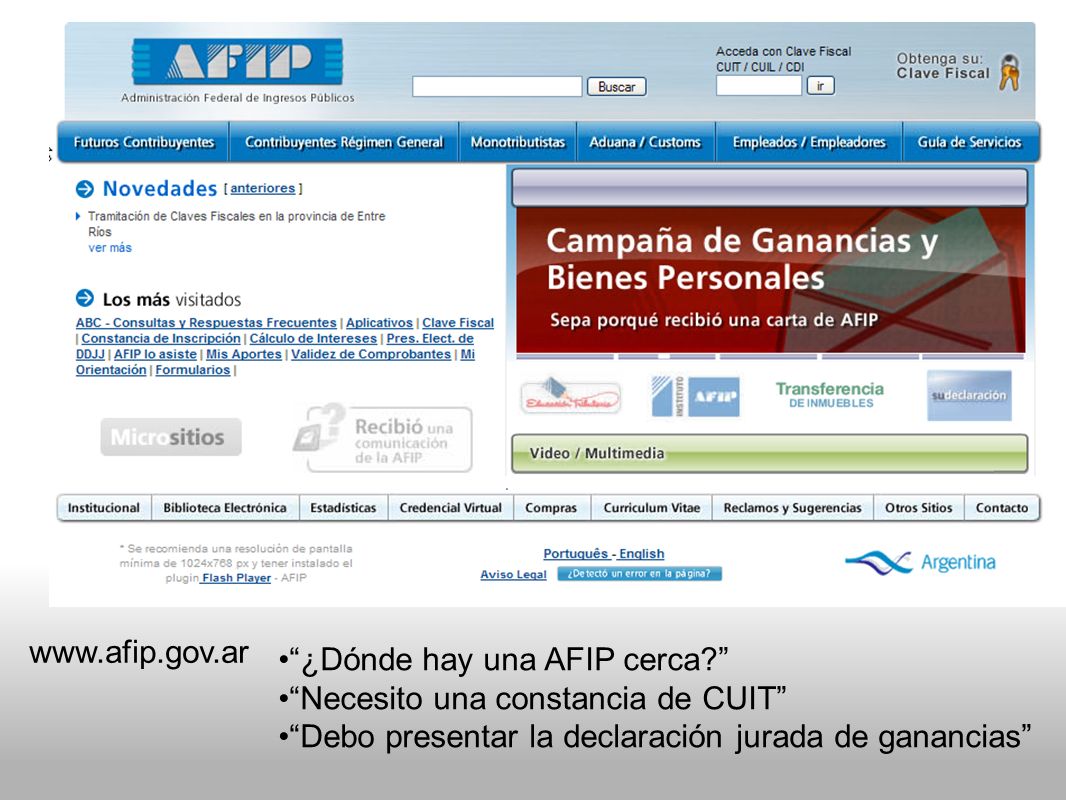
Task: Open the sudeclaración icon
Action: [969, 396]
